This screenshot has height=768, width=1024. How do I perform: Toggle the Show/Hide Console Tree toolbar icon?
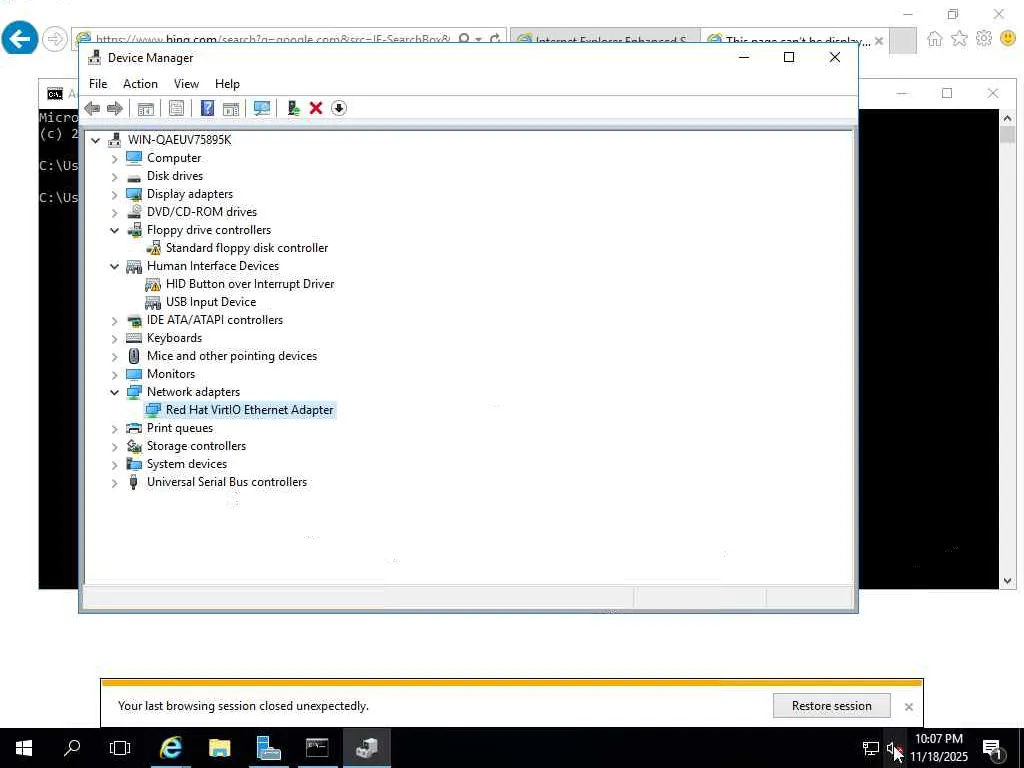(146, 108)
